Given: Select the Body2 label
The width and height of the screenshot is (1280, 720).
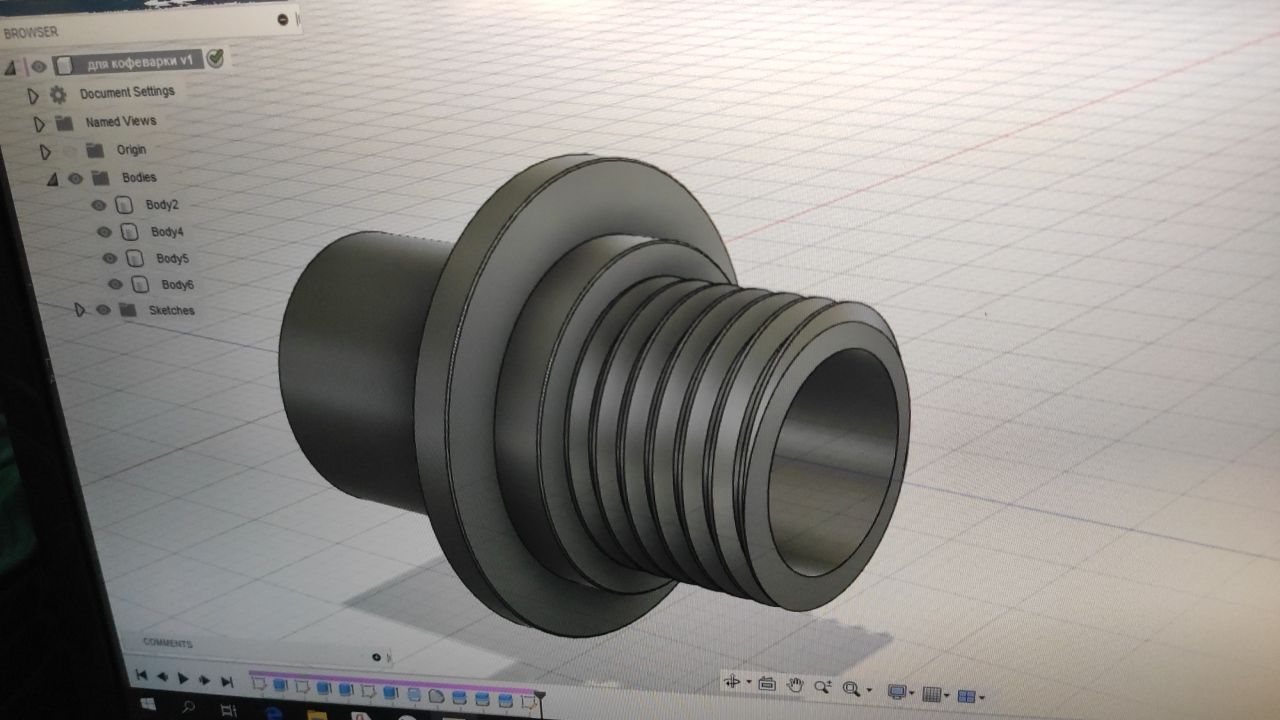Looking at the screenshot, I should click(162, 204).
